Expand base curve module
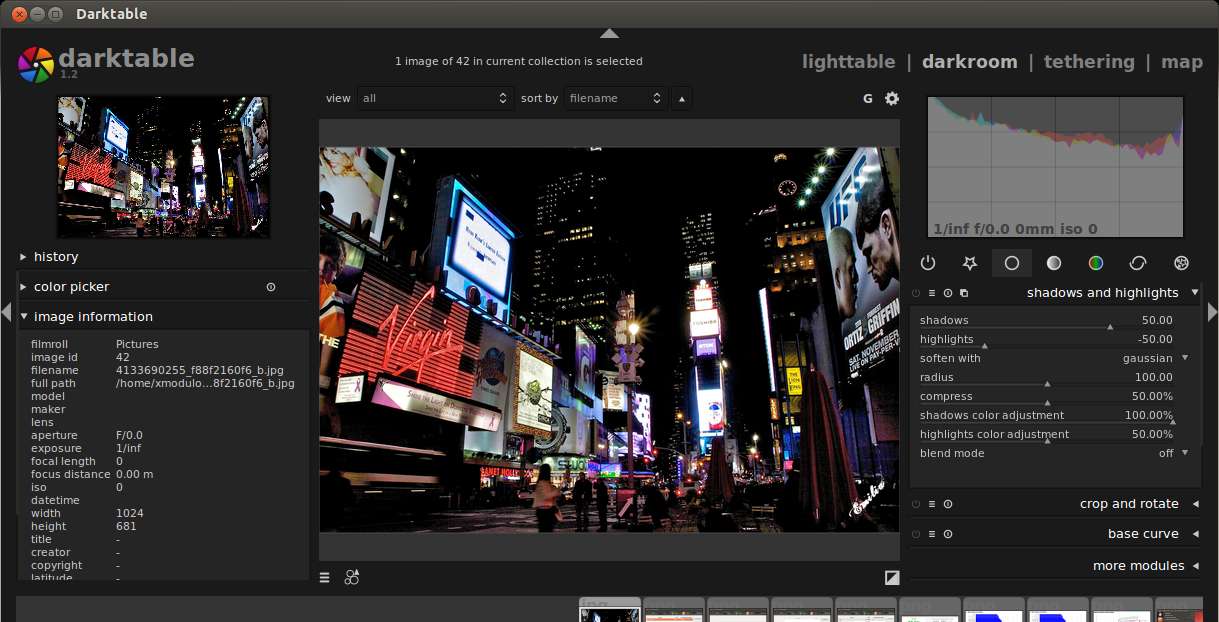This screenshot has height=622, width=1219. click(1194, 534)
